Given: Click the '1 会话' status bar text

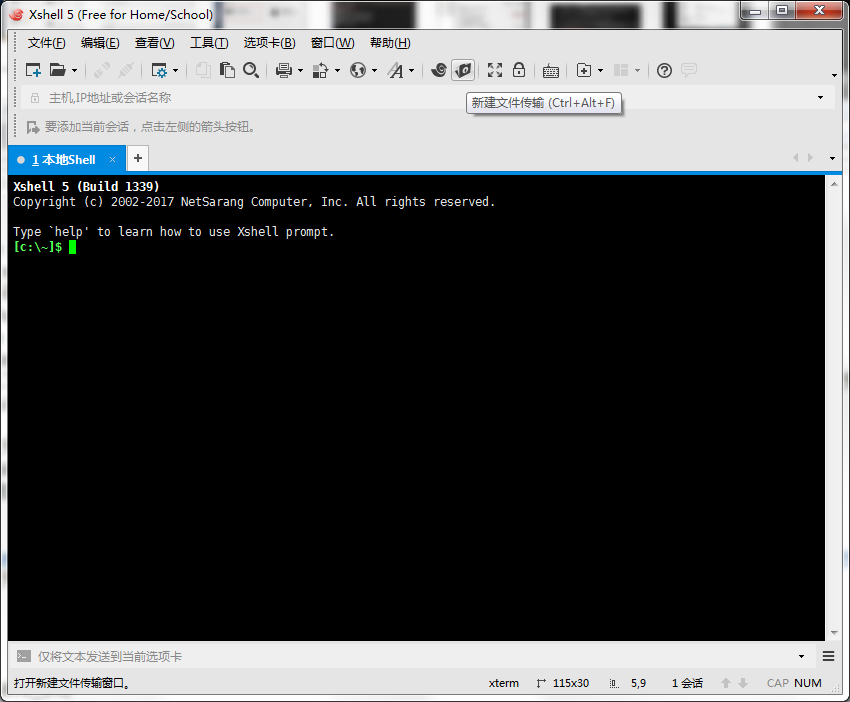Looking at the screenshot, I should (687, 683).
